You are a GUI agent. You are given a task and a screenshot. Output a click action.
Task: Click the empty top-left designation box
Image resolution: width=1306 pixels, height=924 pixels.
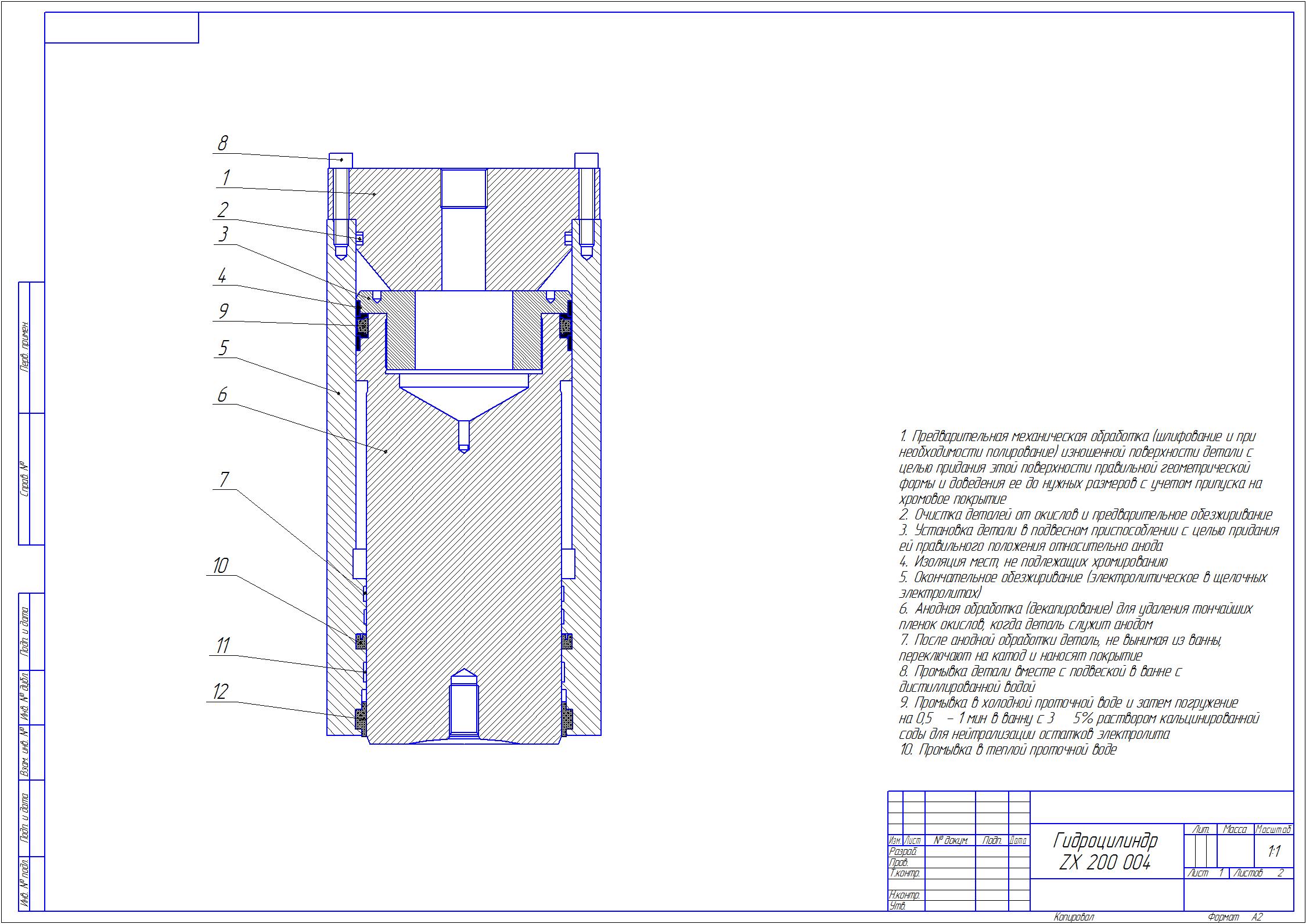(121, 28)
